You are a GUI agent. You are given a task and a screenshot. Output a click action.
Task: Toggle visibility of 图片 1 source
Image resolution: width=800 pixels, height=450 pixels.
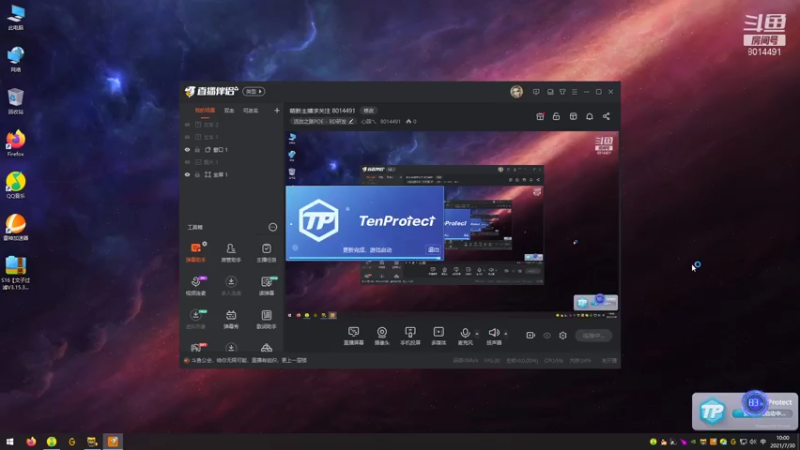click(187, 162)
